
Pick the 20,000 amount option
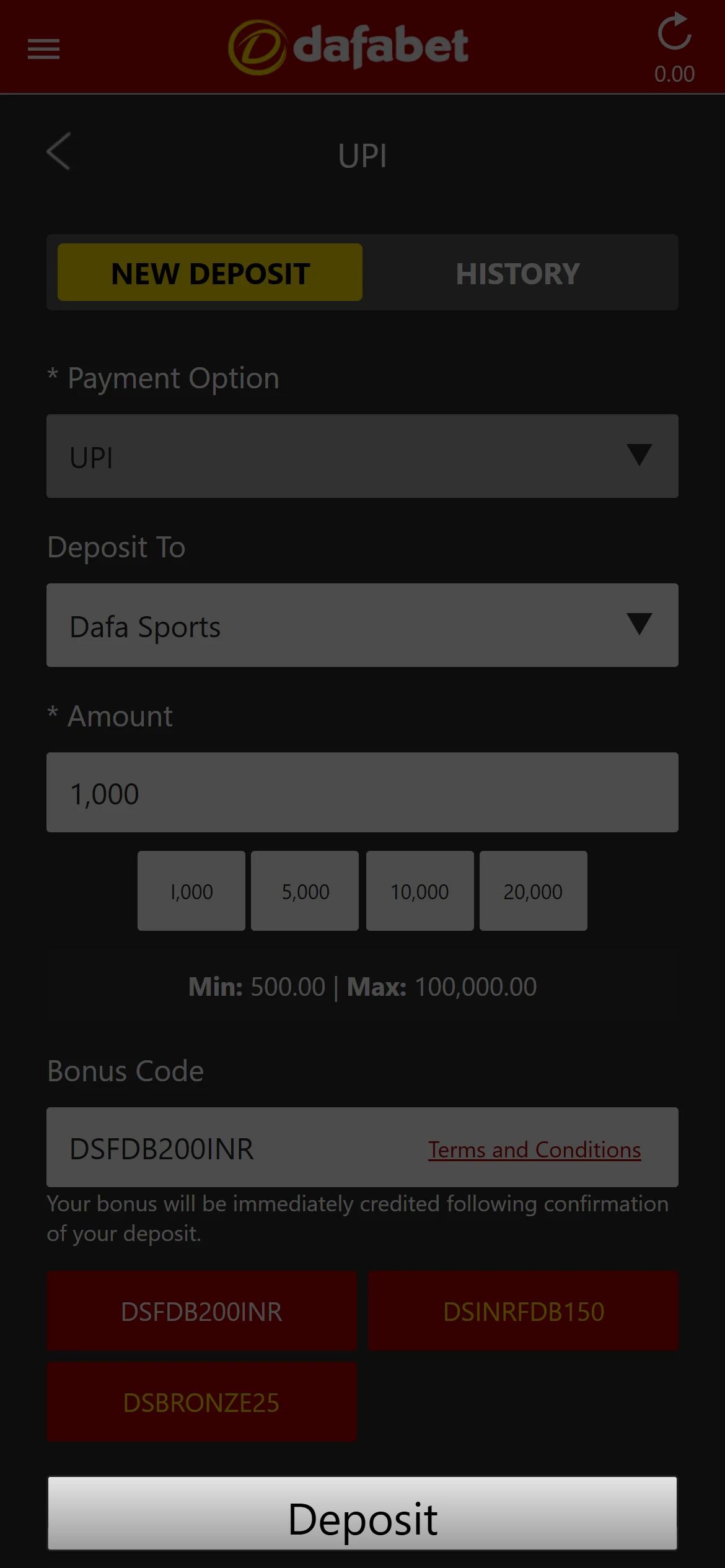tap(533, 891)
